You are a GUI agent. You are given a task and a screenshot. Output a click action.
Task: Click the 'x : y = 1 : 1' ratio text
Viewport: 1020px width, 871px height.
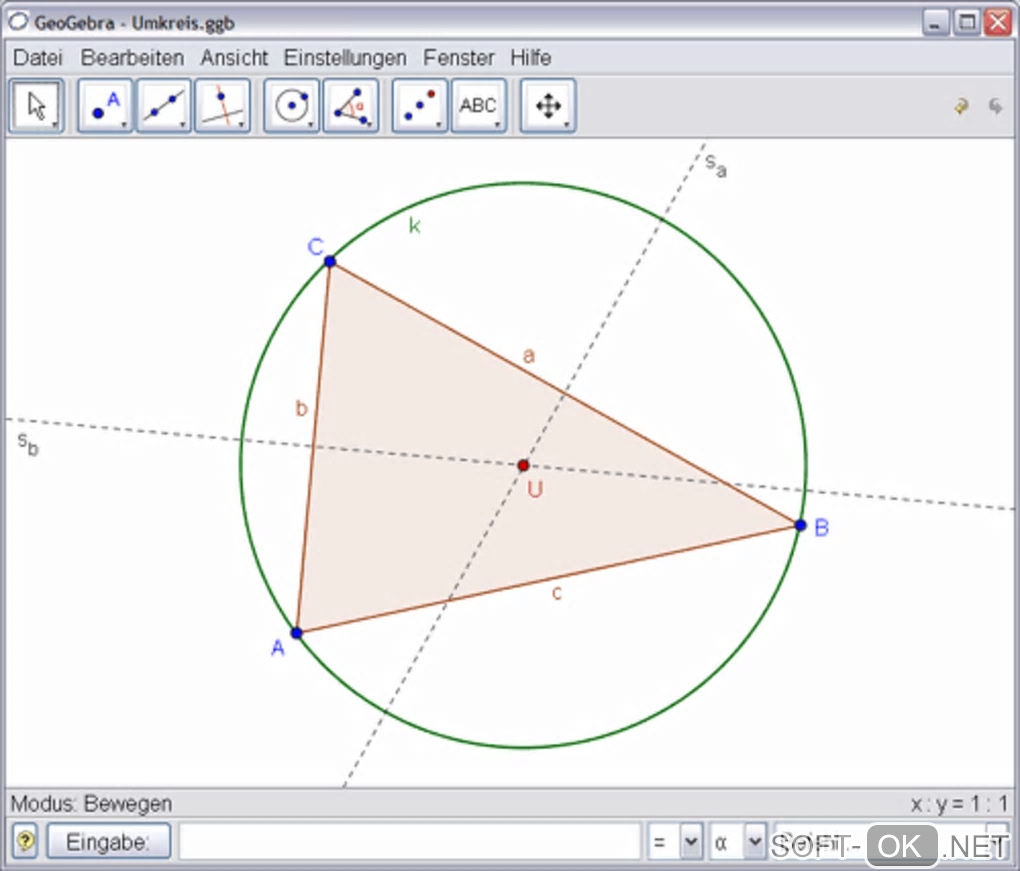pyautogui.click(x=959, y=804)
